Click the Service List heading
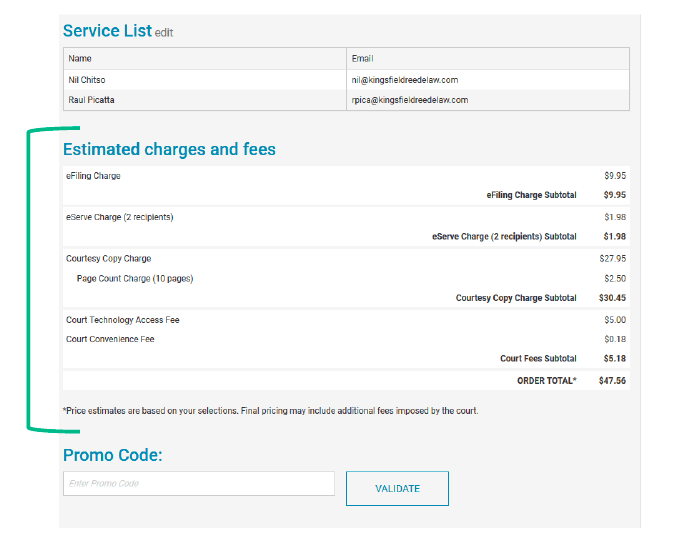The width and height of the screenshot is (675, 540). click(x=107, y=31)
